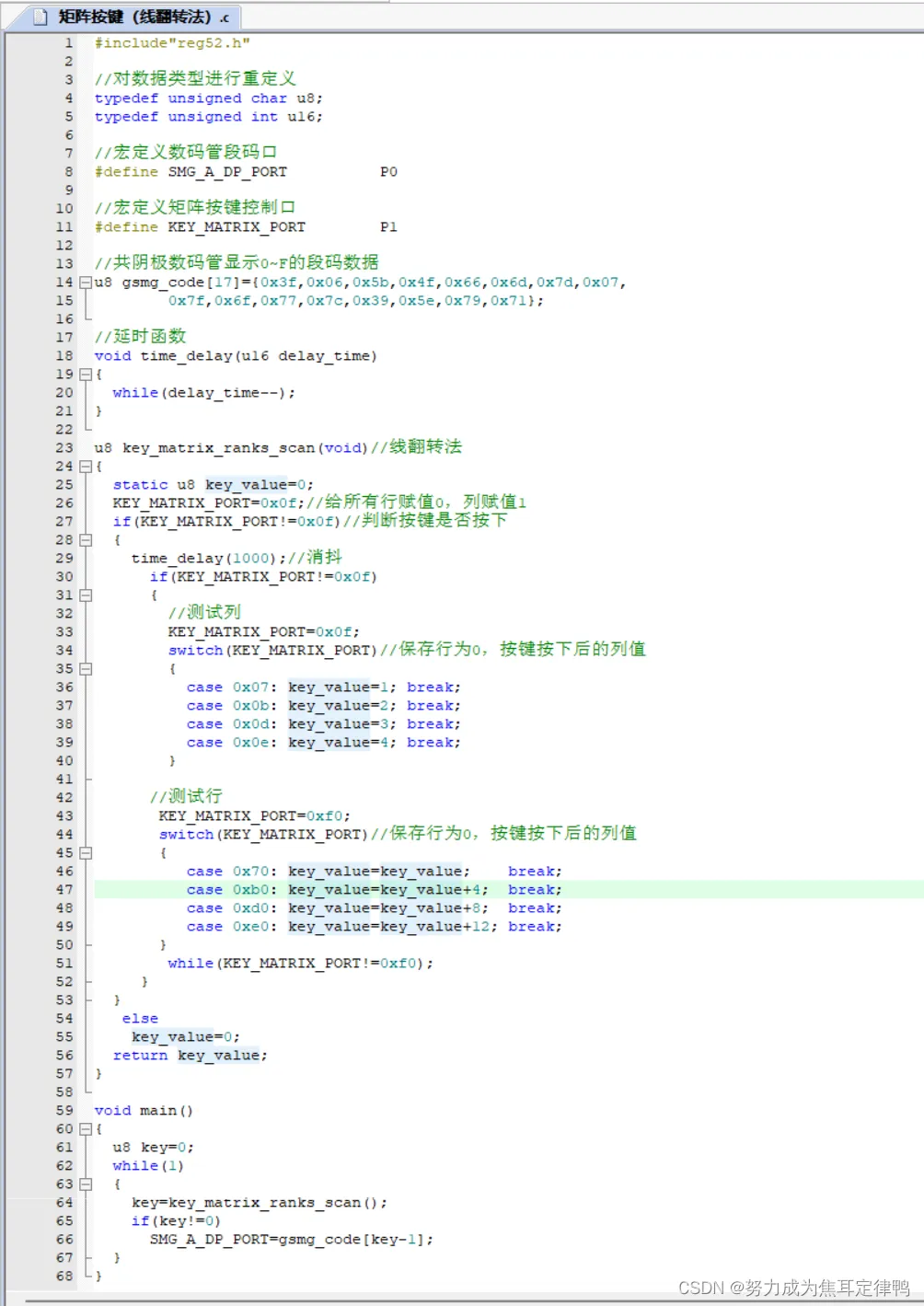Click 'if(key!=0)' on line 65

pyautogui.click(x=176, y=1221)
